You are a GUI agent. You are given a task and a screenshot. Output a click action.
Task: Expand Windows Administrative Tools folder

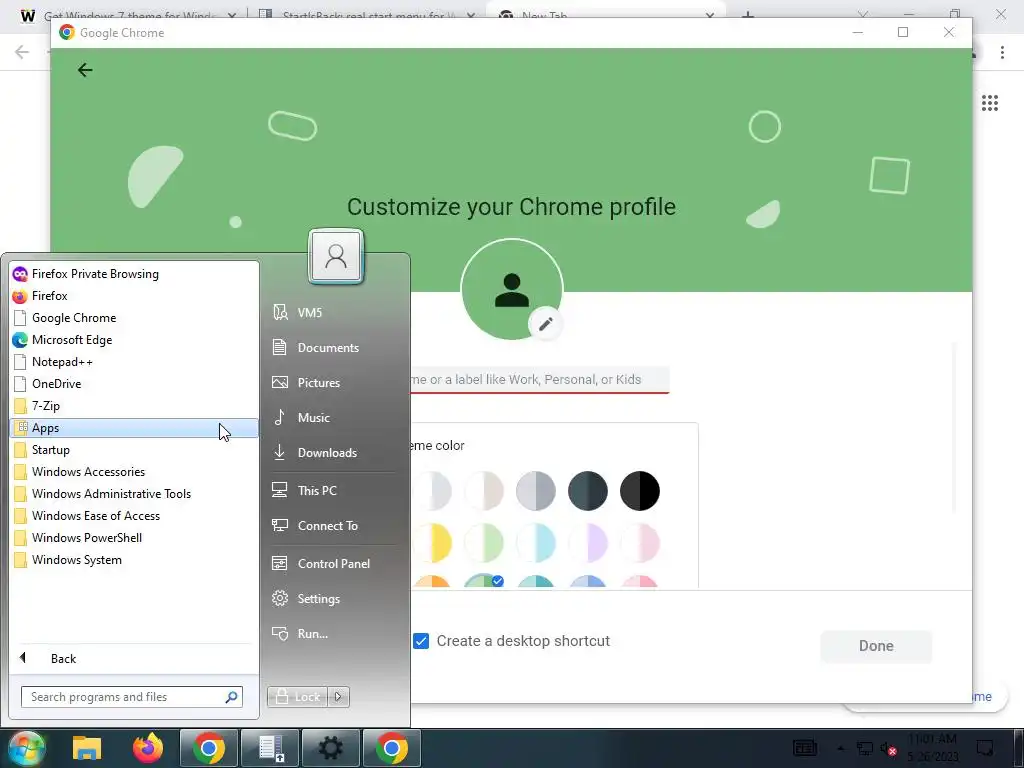point(134,494)
